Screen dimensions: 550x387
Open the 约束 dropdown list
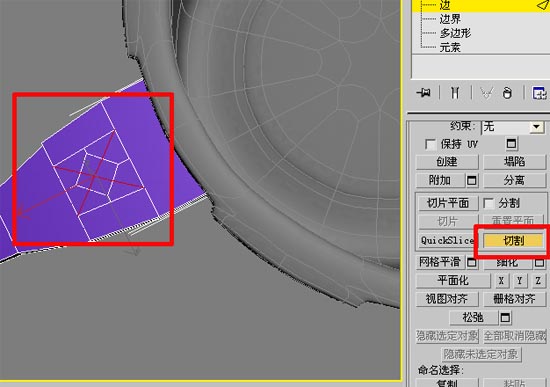[x=536, y=127]
